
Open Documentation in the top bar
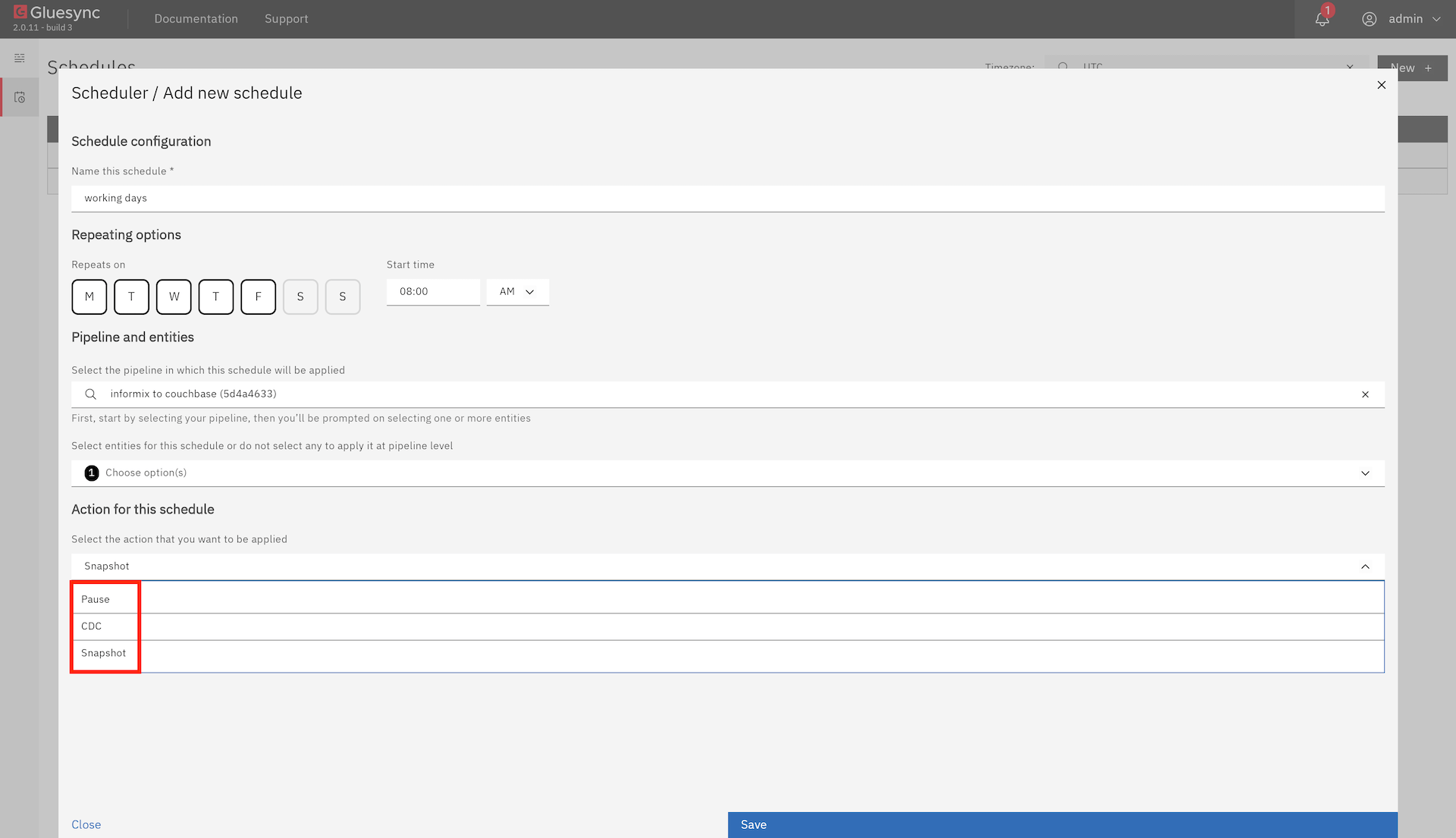pos(196,19)
